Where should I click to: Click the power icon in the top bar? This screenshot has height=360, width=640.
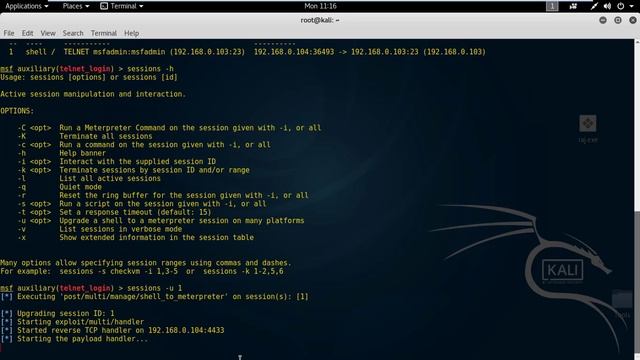[x=620, y=6]
